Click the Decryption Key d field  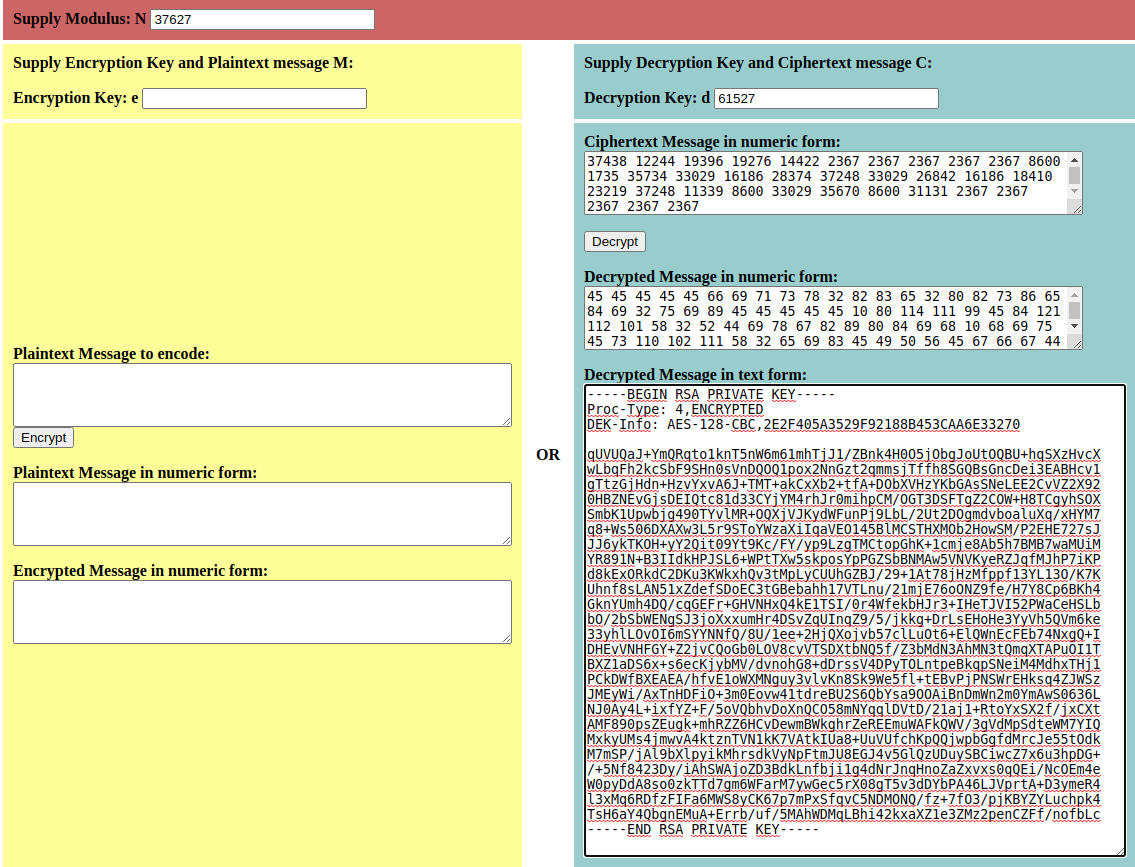(x=826, y=98)
